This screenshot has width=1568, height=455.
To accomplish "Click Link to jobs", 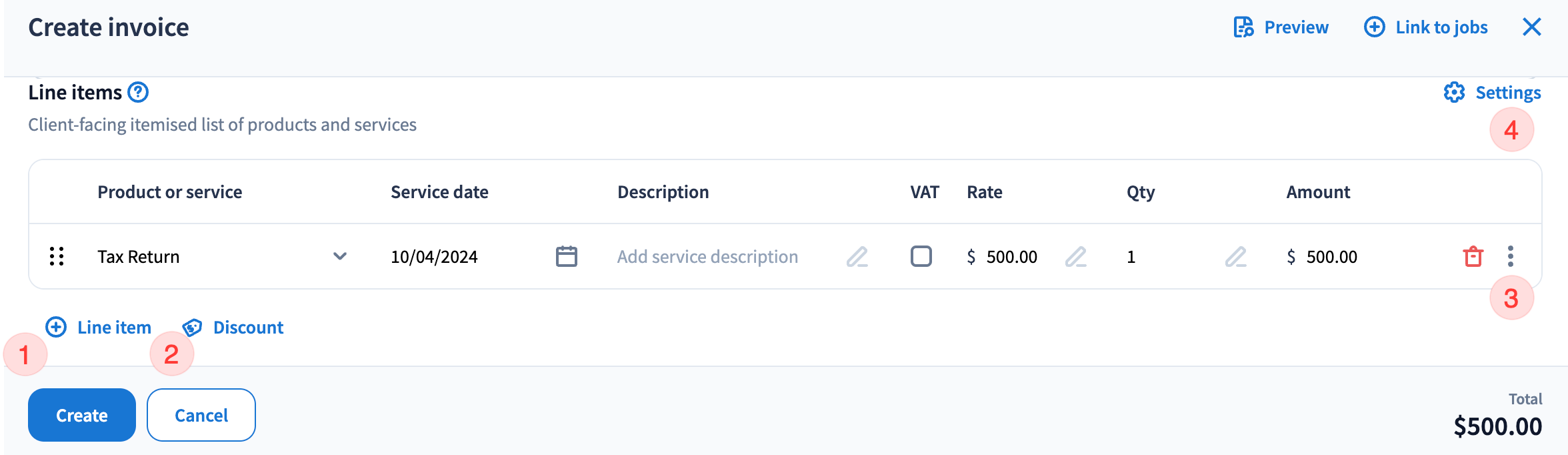I will (1426, 27).
